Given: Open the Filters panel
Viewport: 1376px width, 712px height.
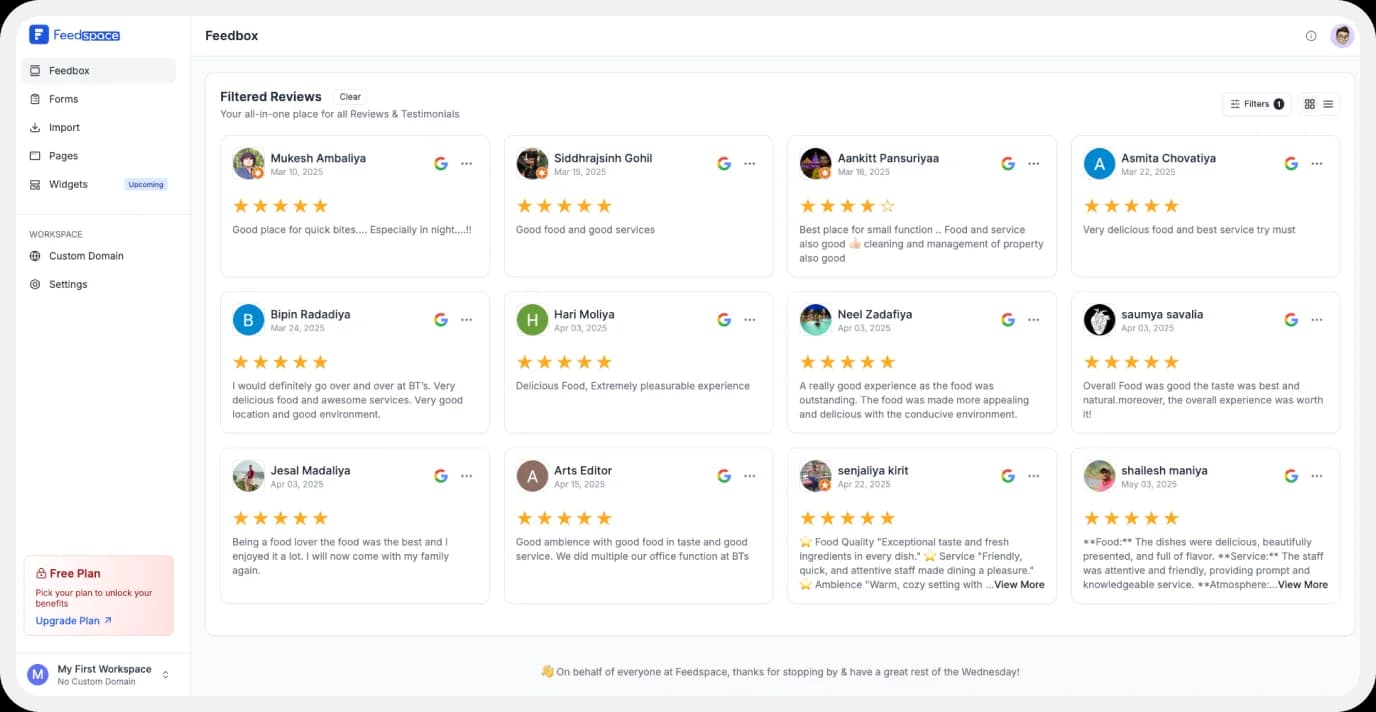Looking at the screenshot, I should pyautogui.click(x=1256, y=103).
